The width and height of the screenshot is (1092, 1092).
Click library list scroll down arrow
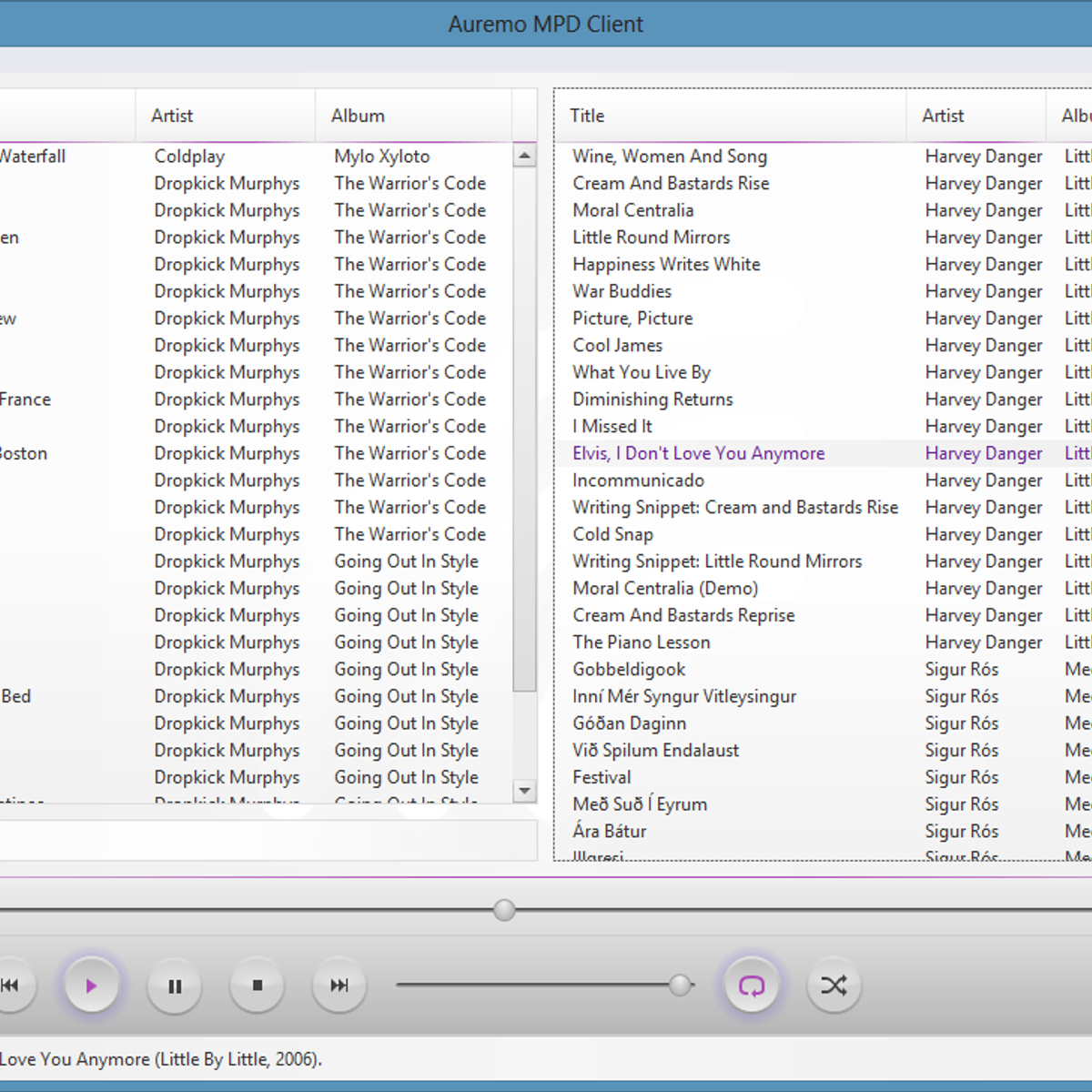click(524, 791)
